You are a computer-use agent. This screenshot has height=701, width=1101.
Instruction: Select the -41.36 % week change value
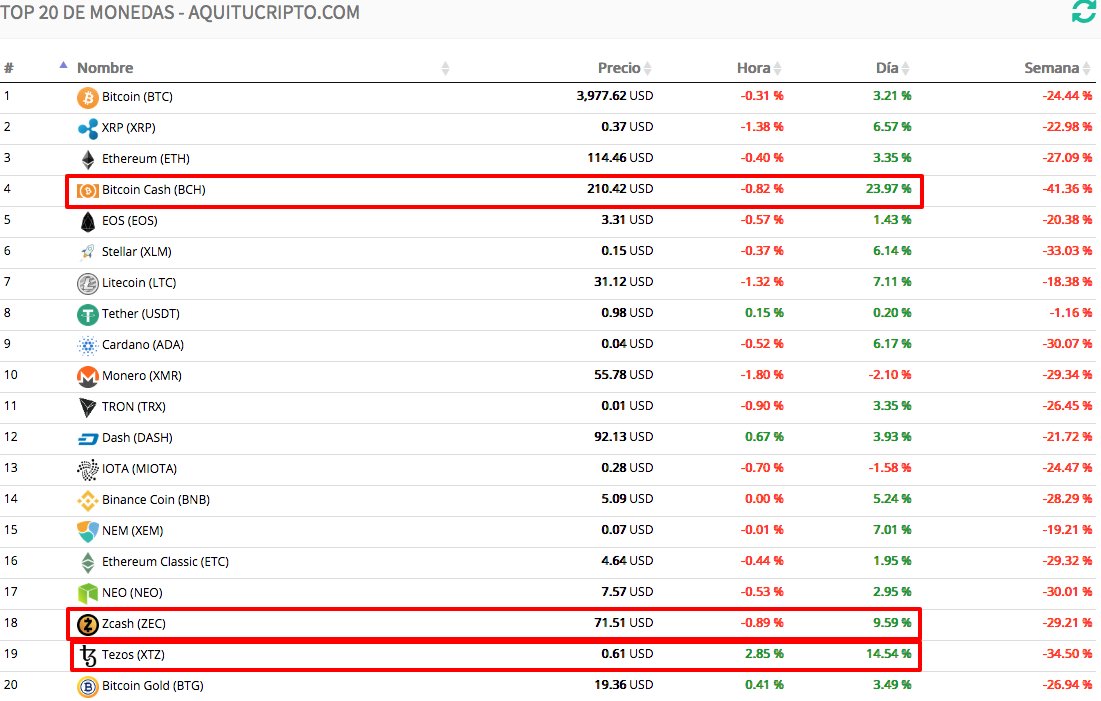click(x=1067, y=189)
